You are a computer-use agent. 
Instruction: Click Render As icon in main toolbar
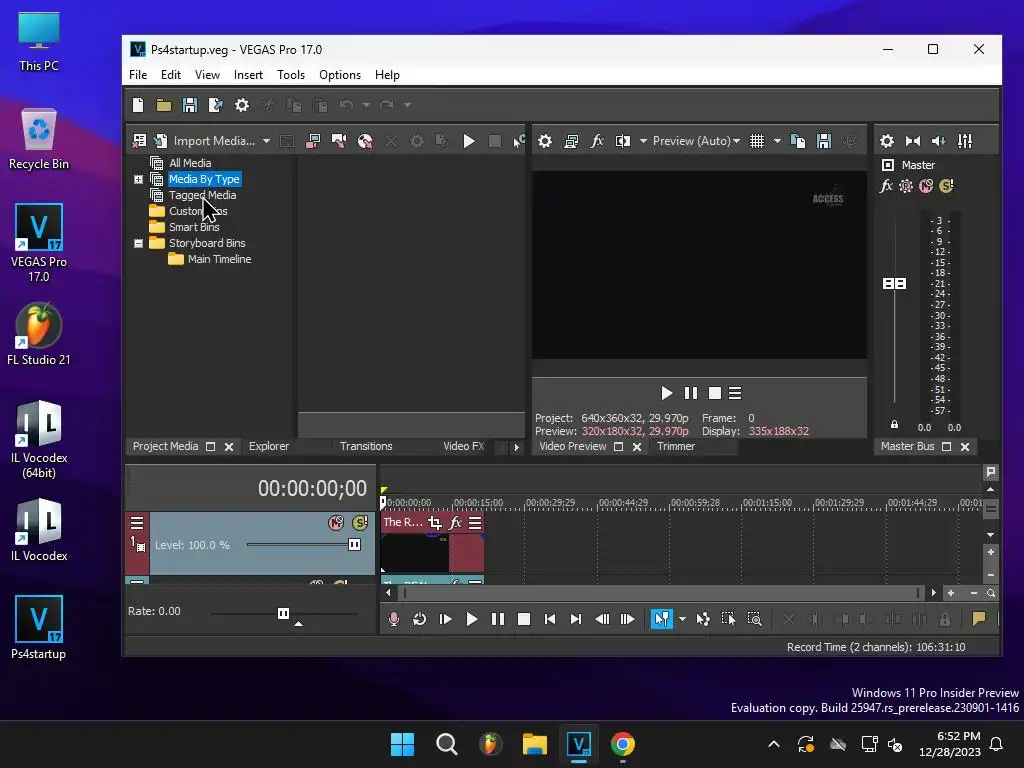coord(216,105)
